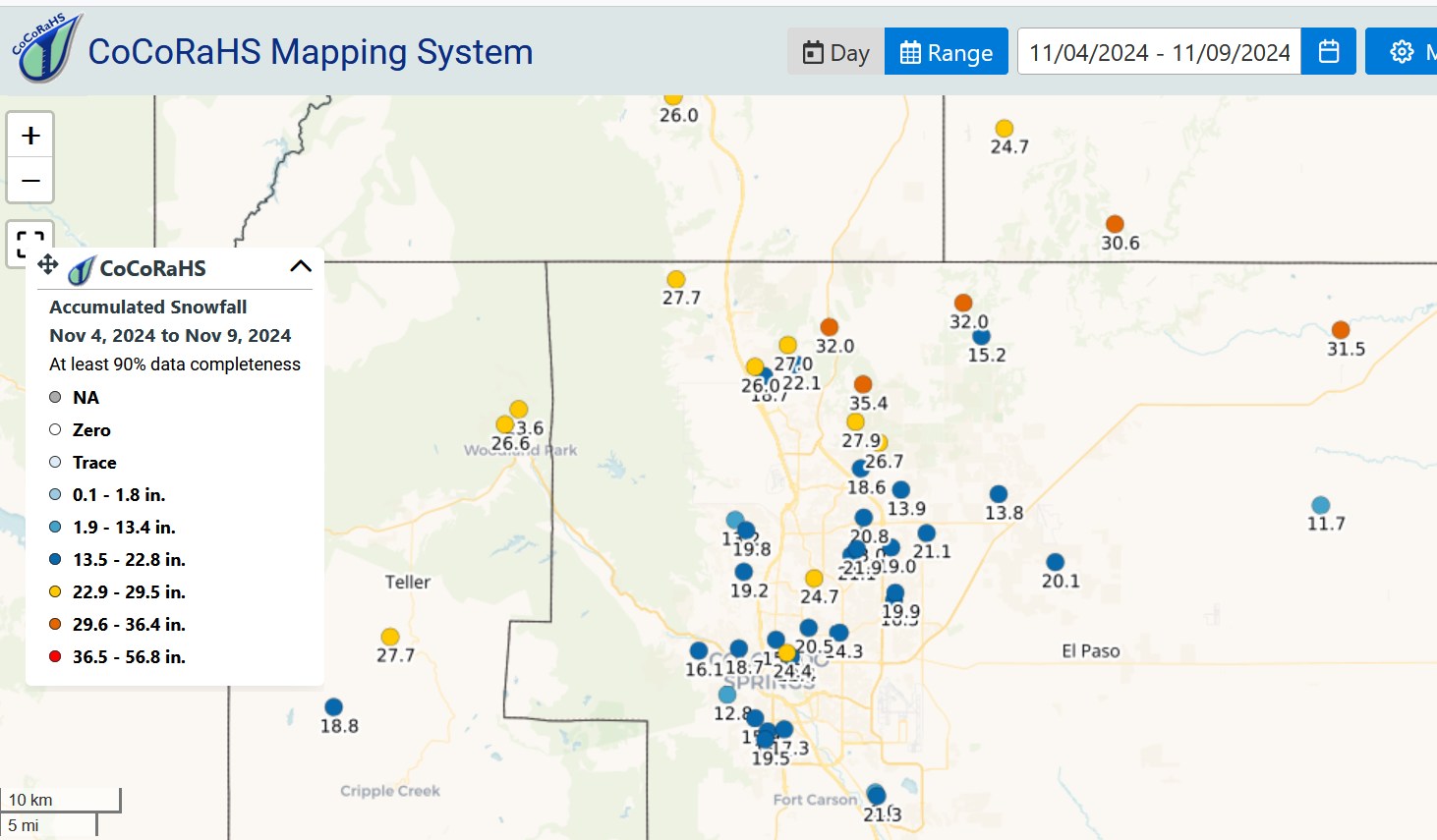Screen dimensions: 1437x840
Task: Click the 29.6 - 36.4 in. orange swatch
Action: 55,624
